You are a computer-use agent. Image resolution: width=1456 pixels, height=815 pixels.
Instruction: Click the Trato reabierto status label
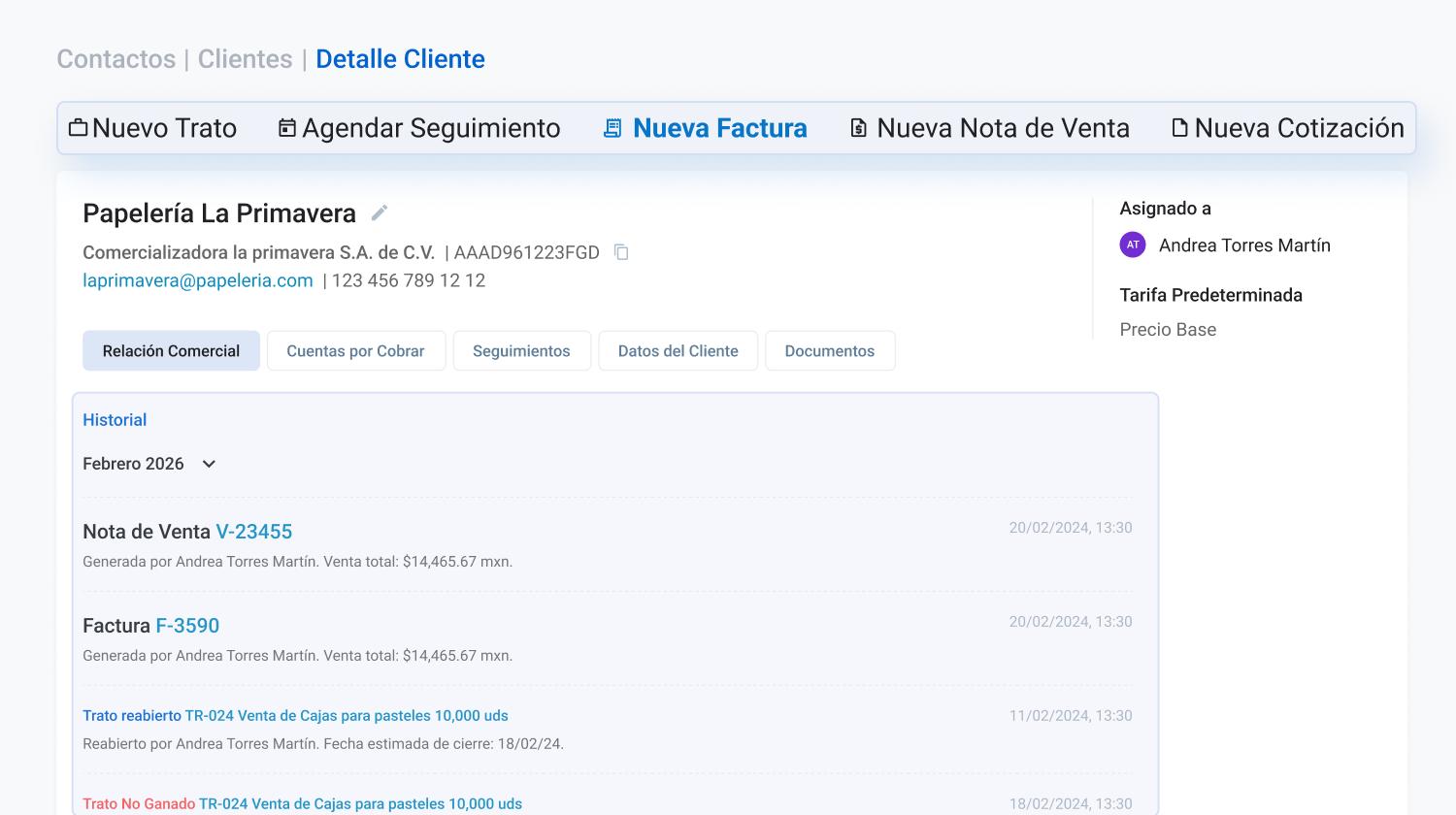(x=132, y=716)
